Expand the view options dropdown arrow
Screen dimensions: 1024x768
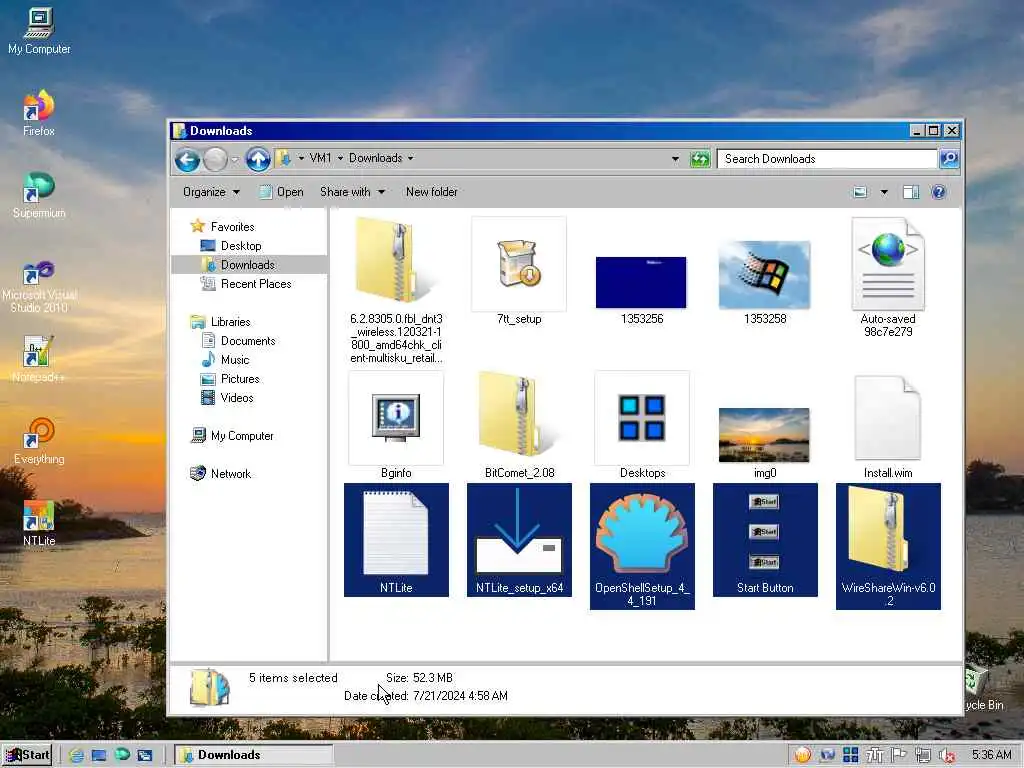tap(884, 192)
